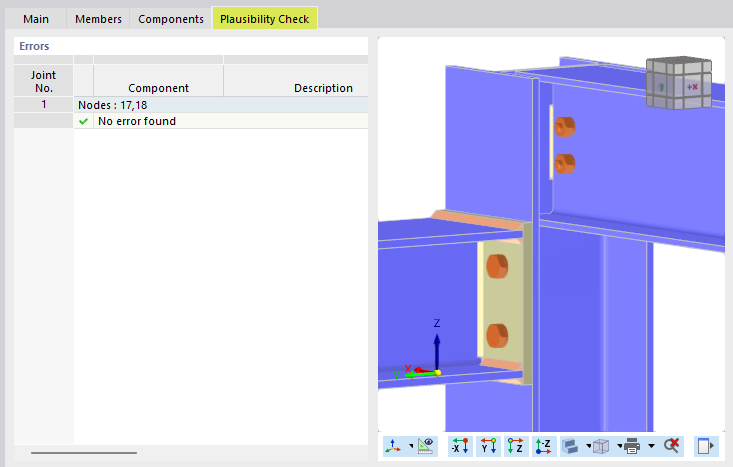The width and height of the screenshot is (733, 467).
Task: Click the Component column header
Action: pyautogui.click(x=158, y=81)
